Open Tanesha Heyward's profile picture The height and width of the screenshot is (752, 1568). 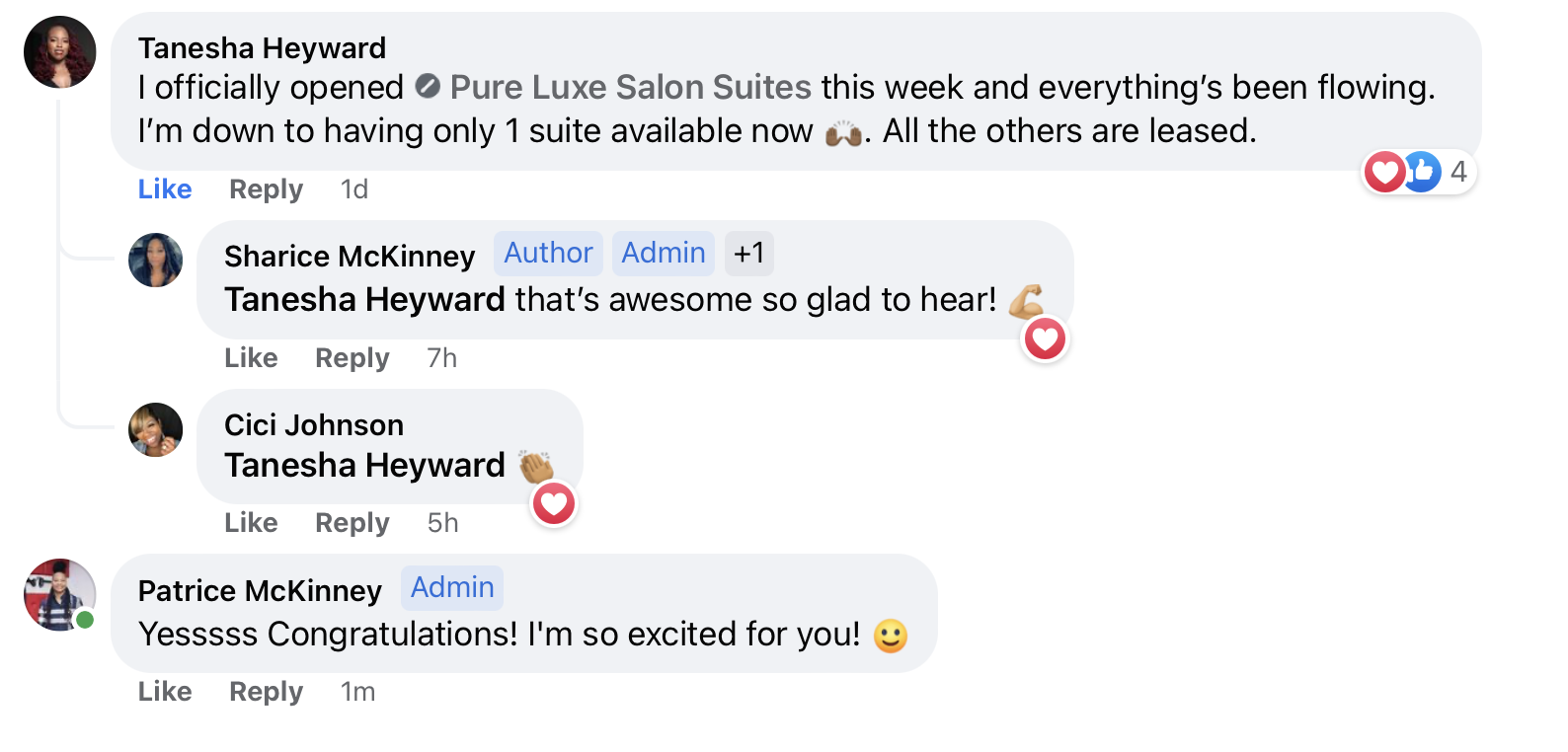point(59,52)
